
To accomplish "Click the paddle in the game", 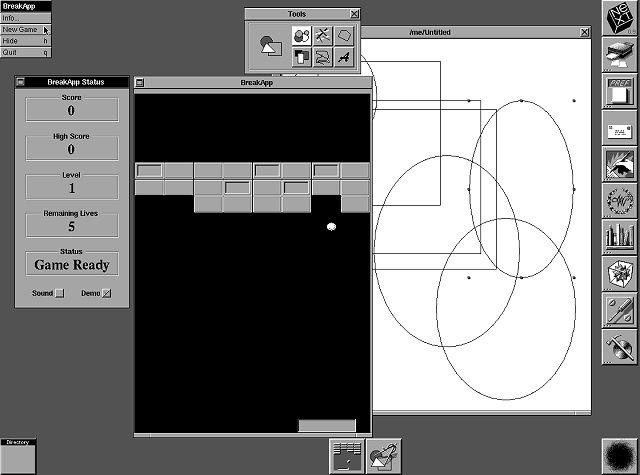I will [327, 425].
